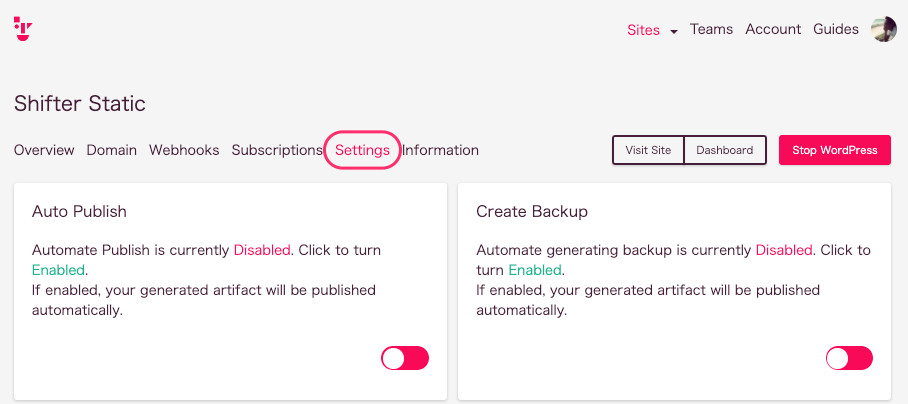Switch to the Overview tab
The image size is (908, 404).
(44, 150)
